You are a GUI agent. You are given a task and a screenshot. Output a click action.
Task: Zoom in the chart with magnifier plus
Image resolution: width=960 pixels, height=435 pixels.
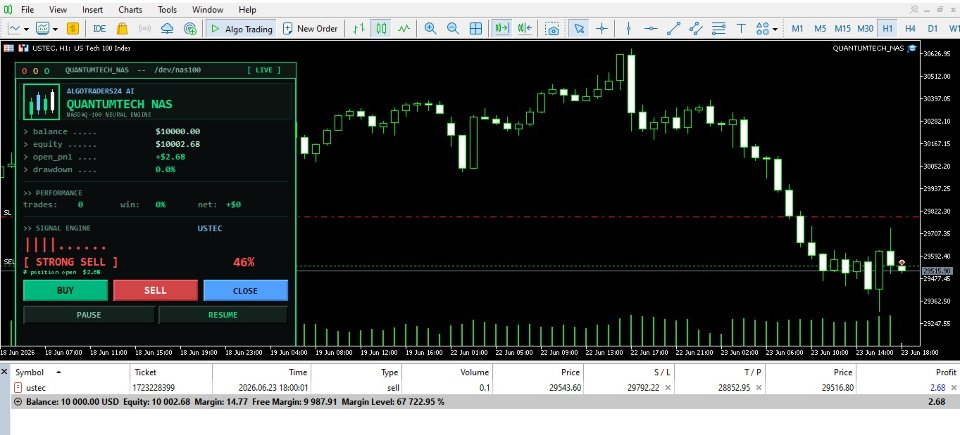430,28
